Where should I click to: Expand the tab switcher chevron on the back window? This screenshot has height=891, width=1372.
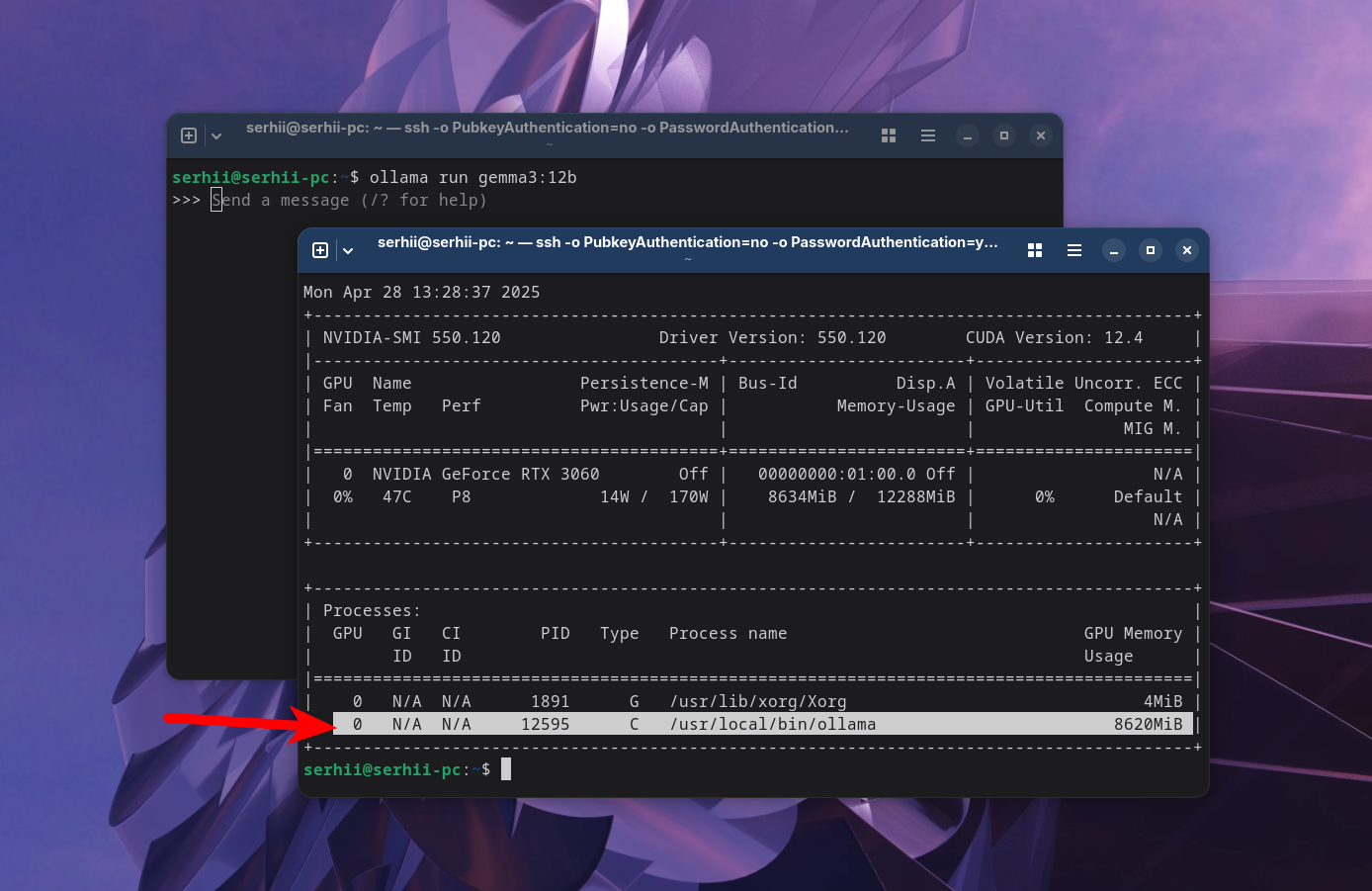coord(214,135)
